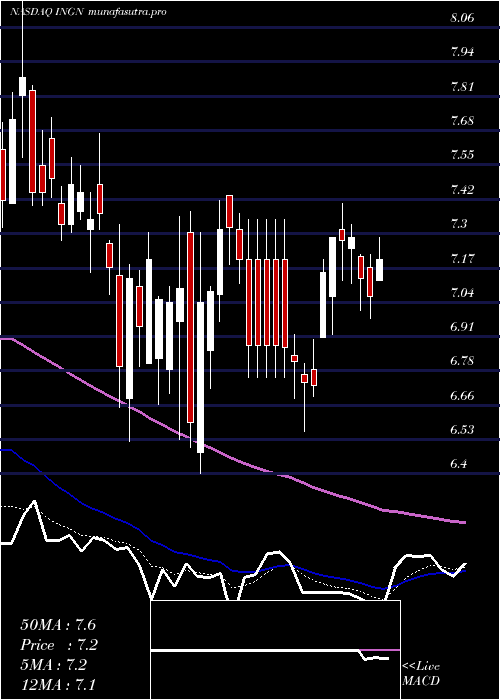500x700 pixels.
Task: Select the 7.04 price axis label
Action: (462, 293)
